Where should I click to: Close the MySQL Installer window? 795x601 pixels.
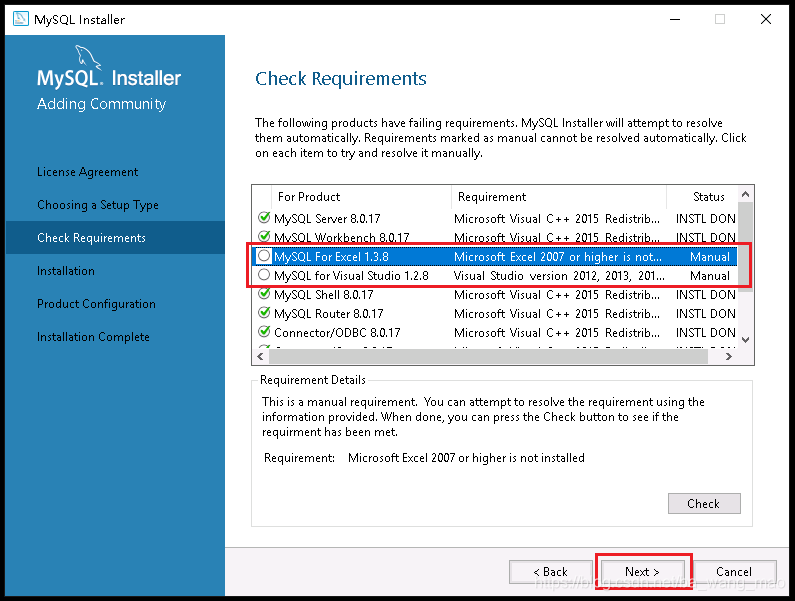pyautogui.click(x=766, y=19)
